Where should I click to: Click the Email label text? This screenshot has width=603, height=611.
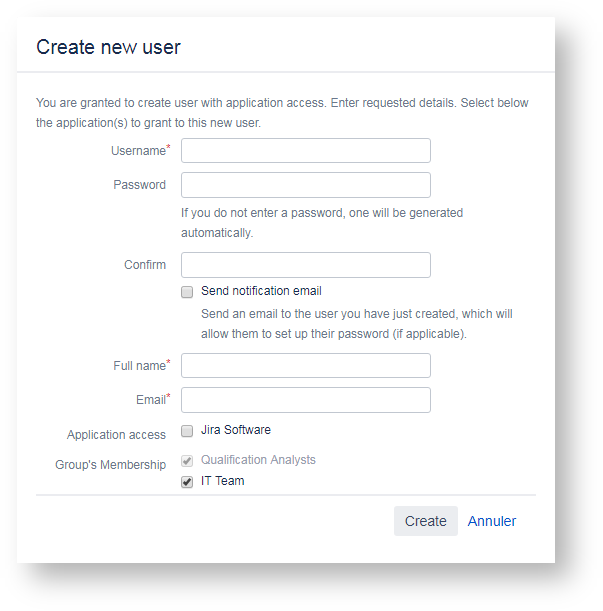[150, 400]
